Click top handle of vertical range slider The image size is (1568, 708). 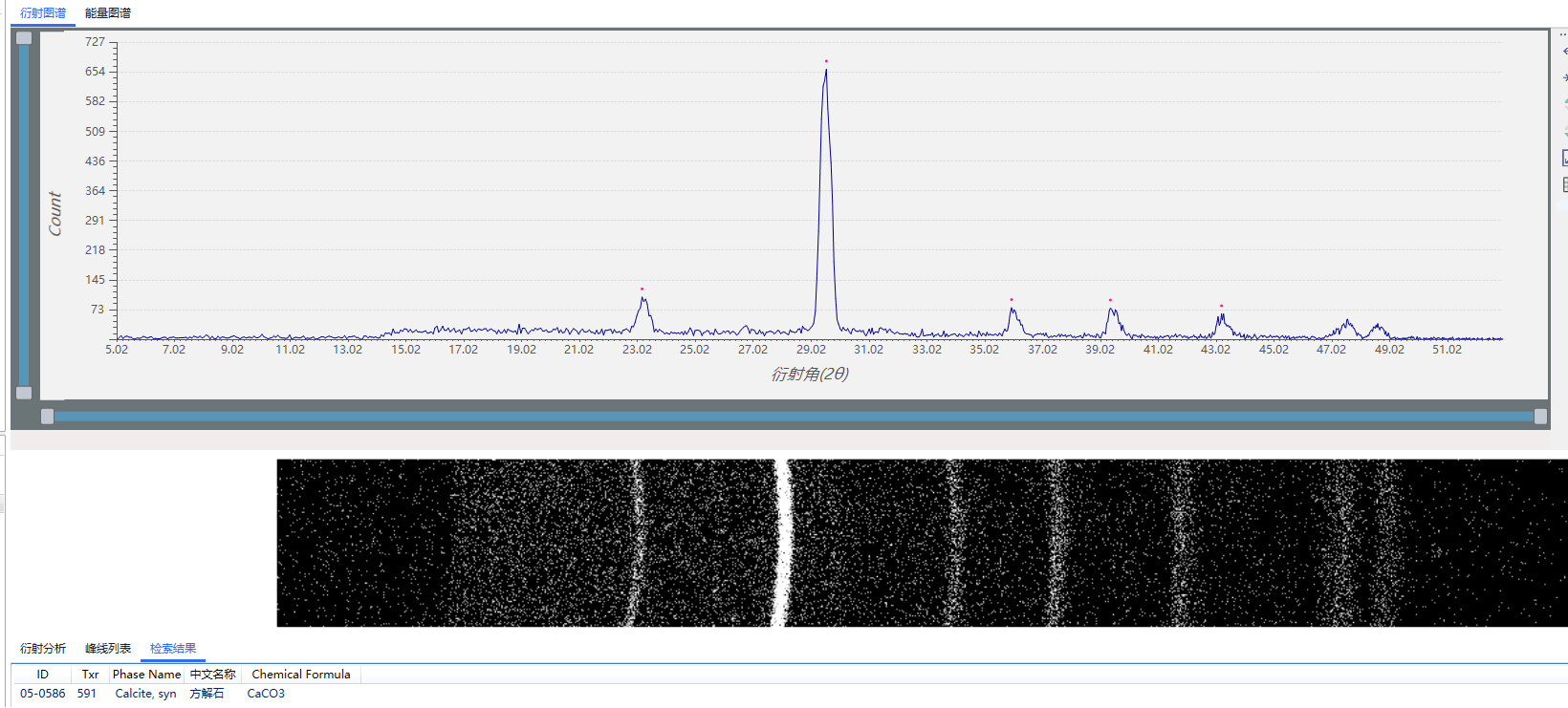[x=24, y=38]
